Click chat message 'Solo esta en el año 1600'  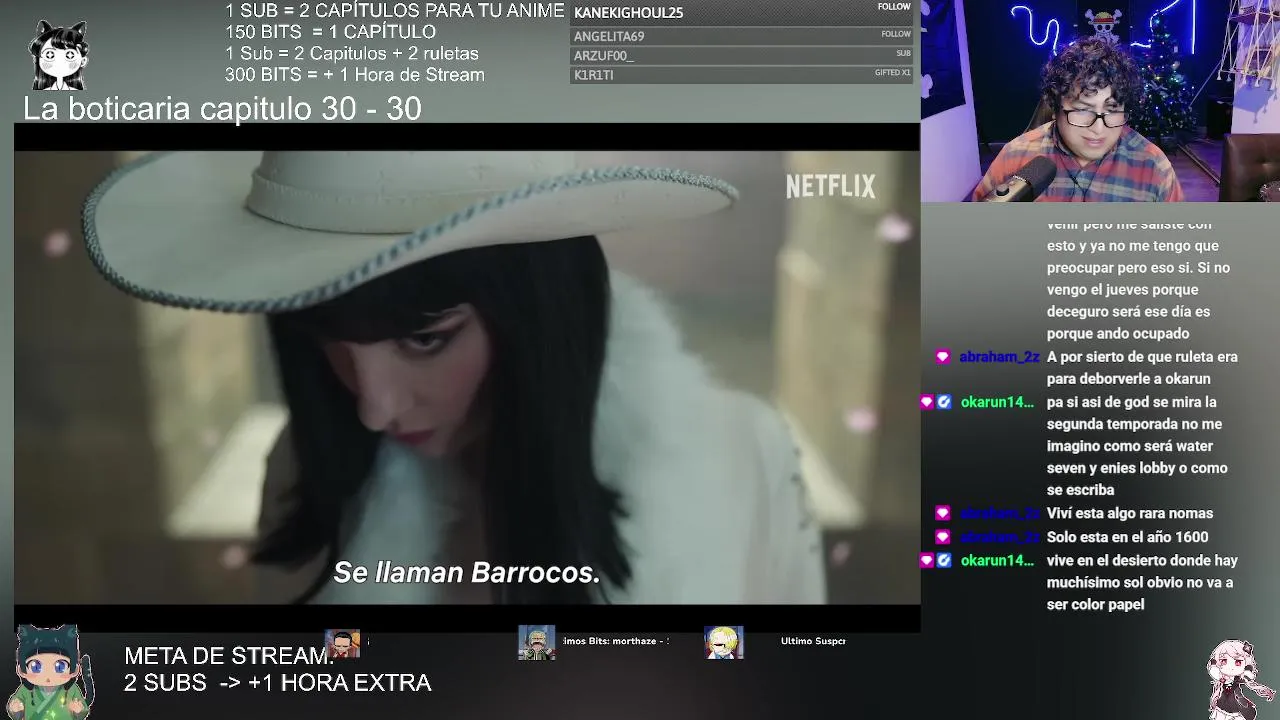(x=1127, y=537)
